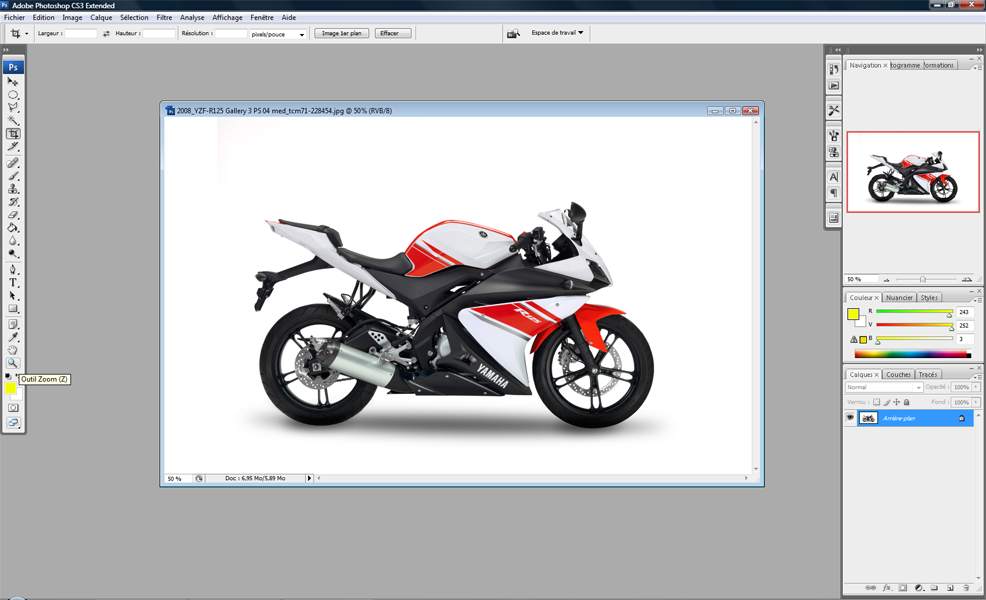Switch to the Couches tab
Viewport: 986px width, 600px height.
898,374
